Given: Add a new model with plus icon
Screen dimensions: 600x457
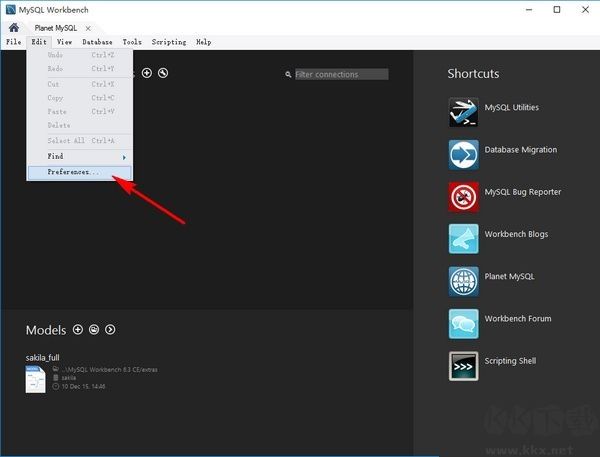Looking at the screenshot, I should [78, 330].
